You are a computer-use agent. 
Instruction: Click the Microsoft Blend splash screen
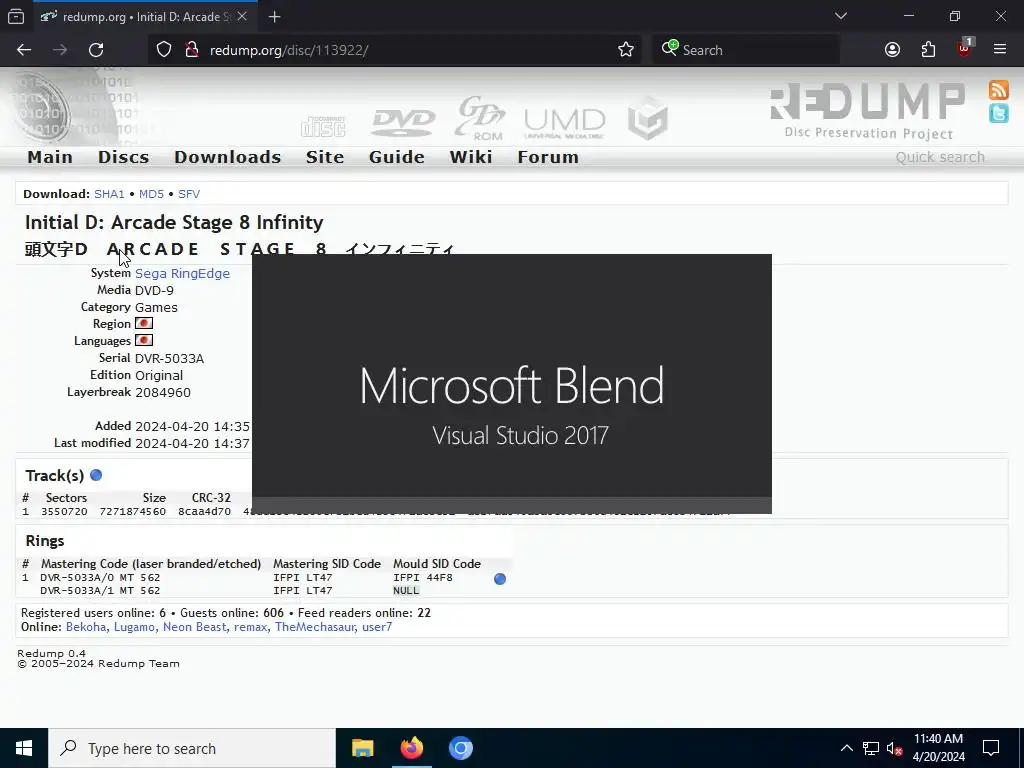coord(512,384)
